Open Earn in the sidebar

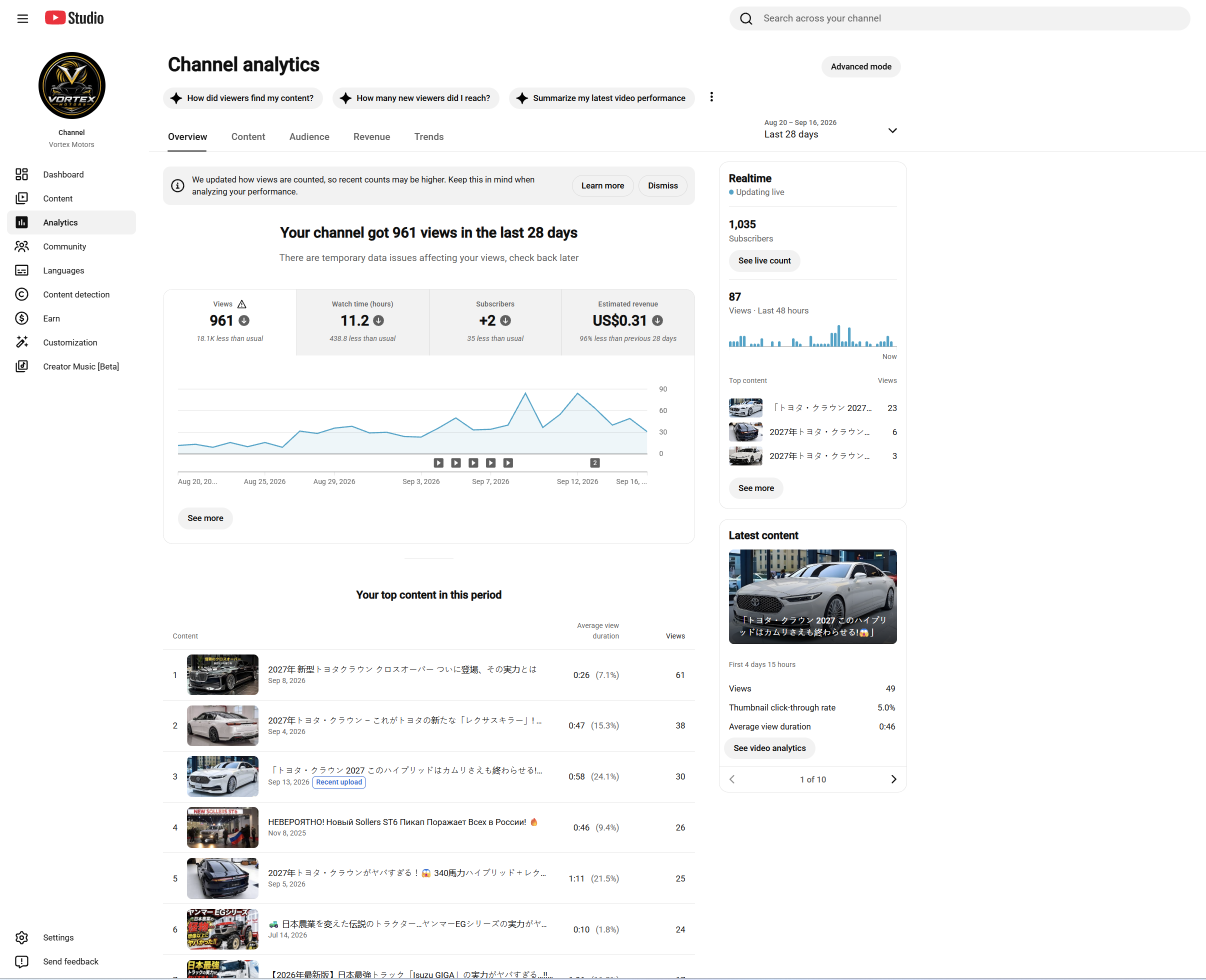(71, 318)
